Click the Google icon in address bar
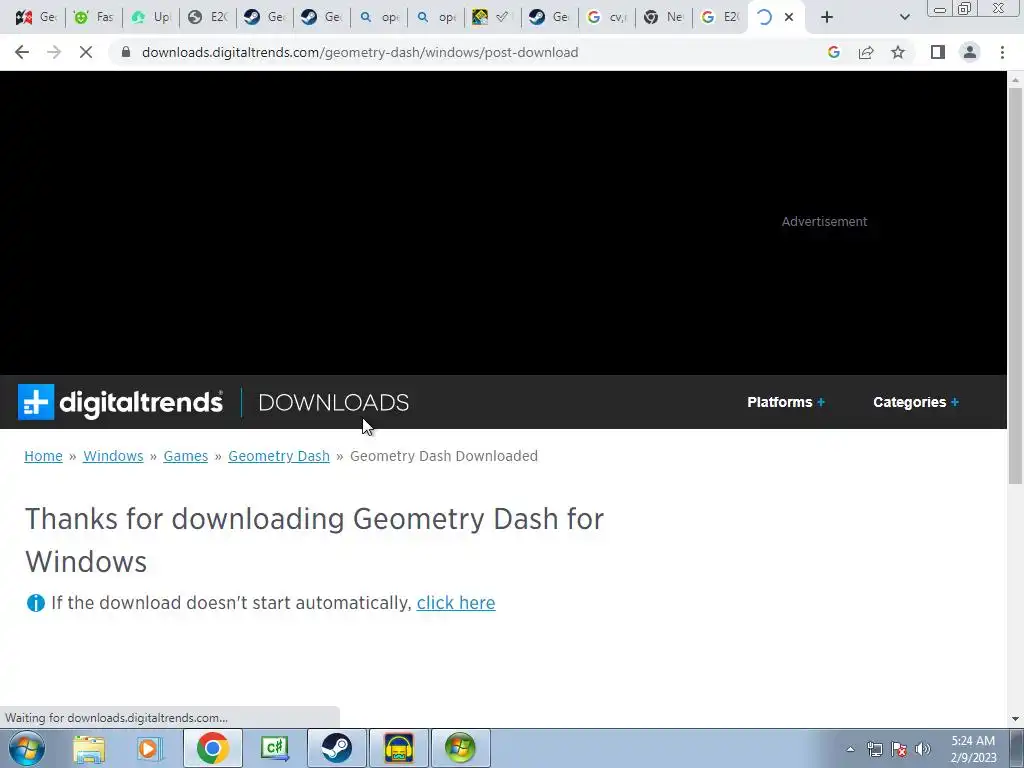Screen dimensions: 1024x768 click(833, 52)
